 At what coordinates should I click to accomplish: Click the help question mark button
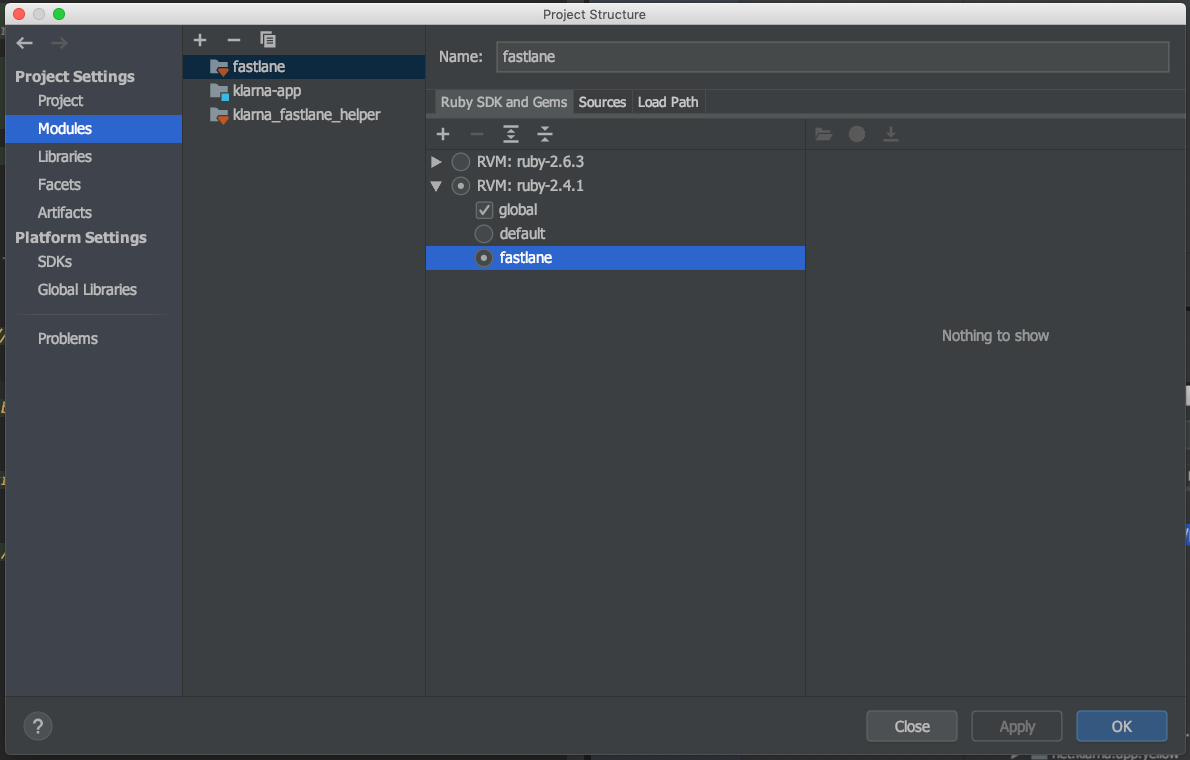pos(37,726)
